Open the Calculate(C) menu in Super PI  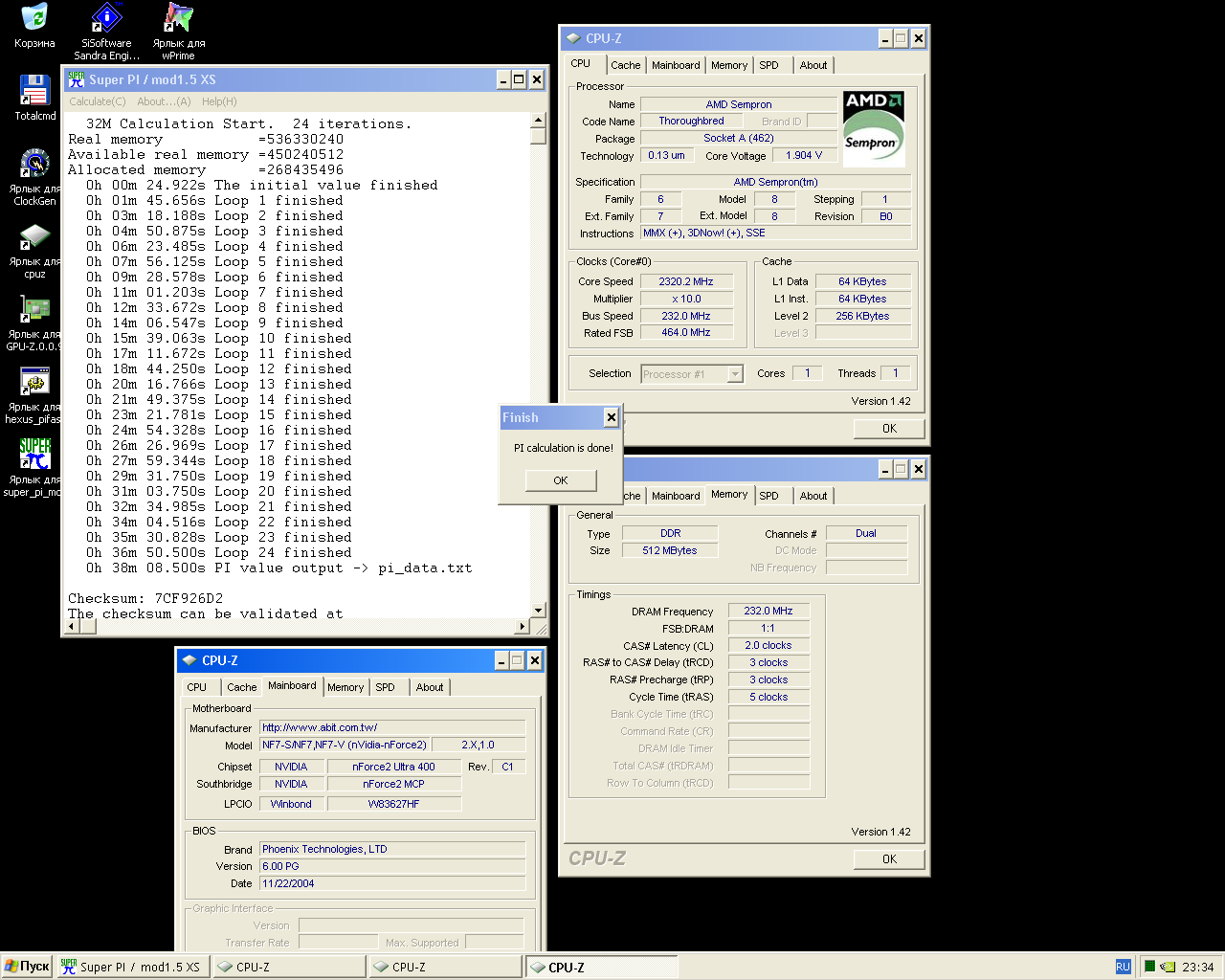tap(98, 101)
